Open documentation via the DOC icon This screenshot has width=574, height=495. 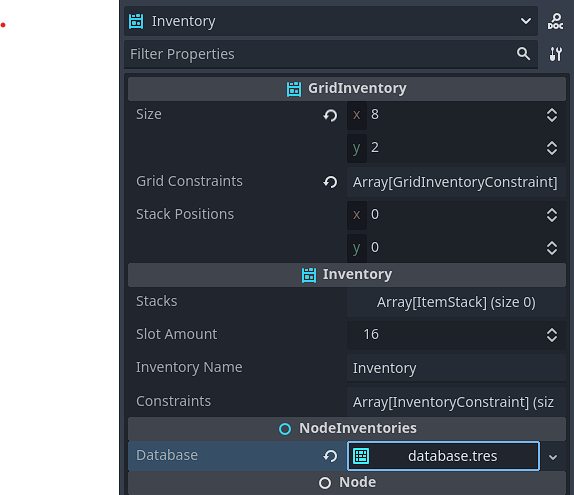[x=555, y=21]
